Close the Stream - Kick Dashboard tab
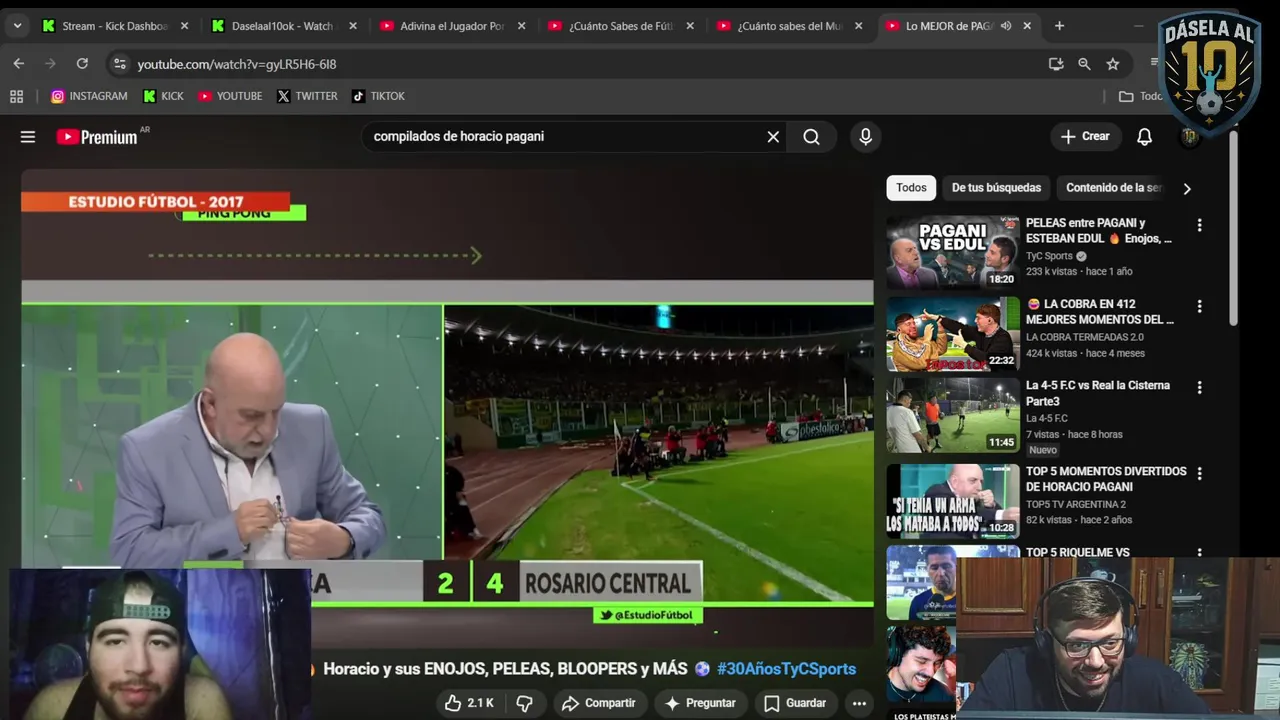 pyautogui.click(x=184, y=26)
